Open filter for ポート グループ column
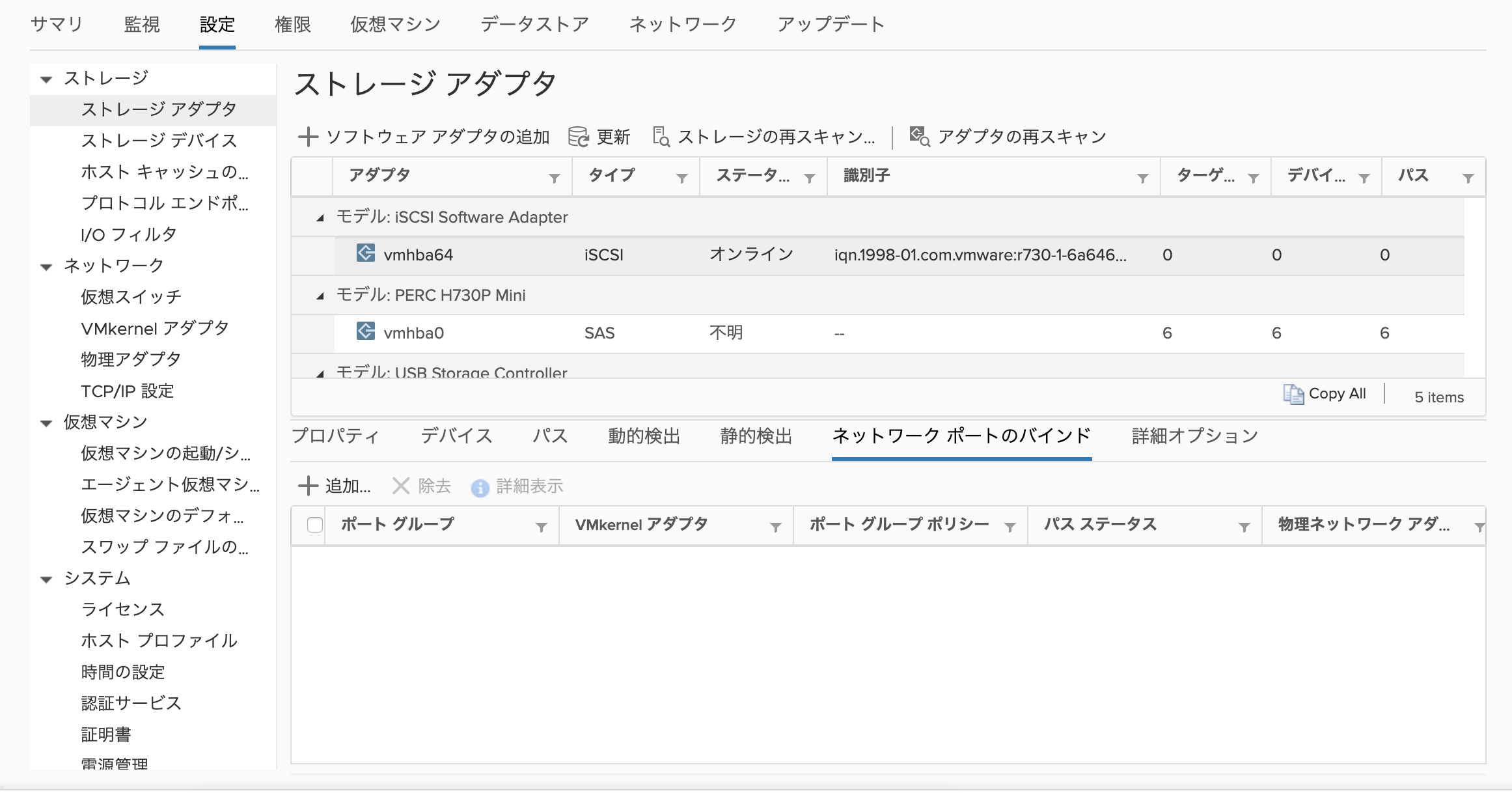 coord(542,527)
